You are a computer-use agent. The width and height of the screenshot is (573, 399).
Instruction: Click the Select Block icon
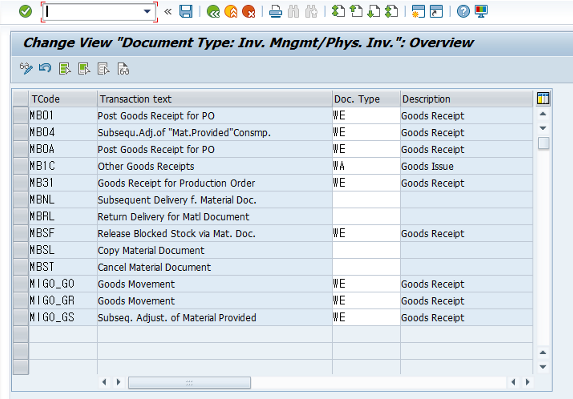[x=84, y=68]
